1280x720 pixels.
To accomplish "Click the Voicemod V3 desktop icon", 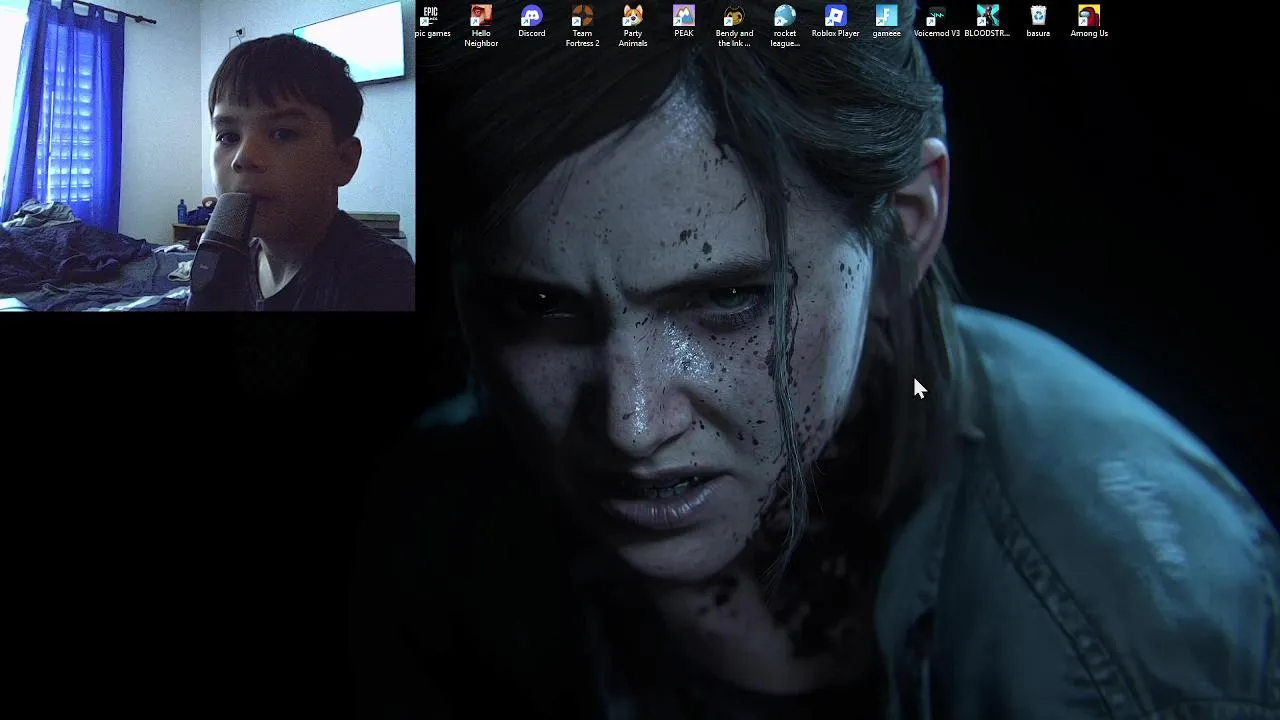I will point(937,22).
